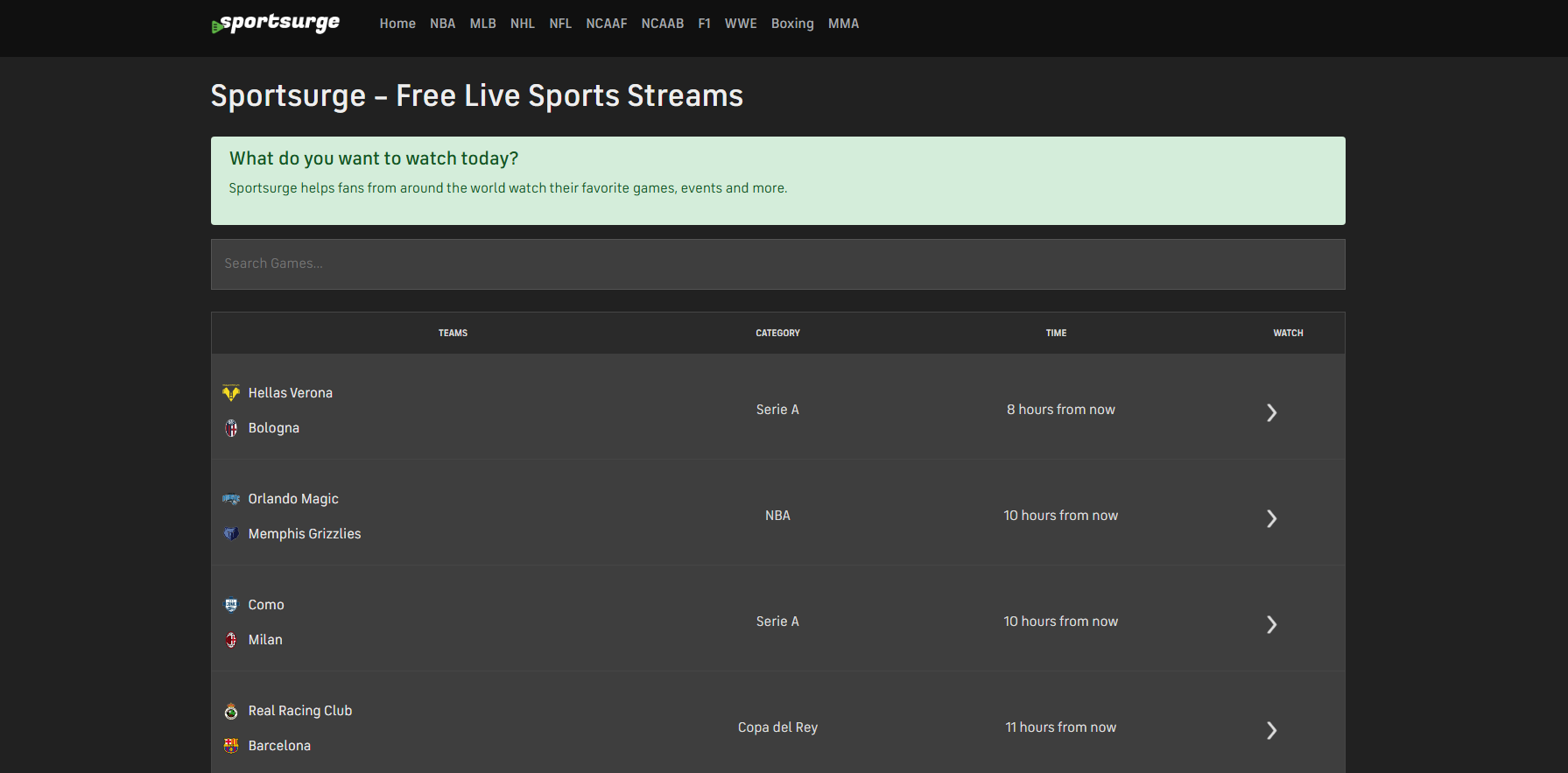Click the '11 hours from now' time
Image resolution: width=1568 pixels, height=773 pixels.
click(x=1061, y=727)
